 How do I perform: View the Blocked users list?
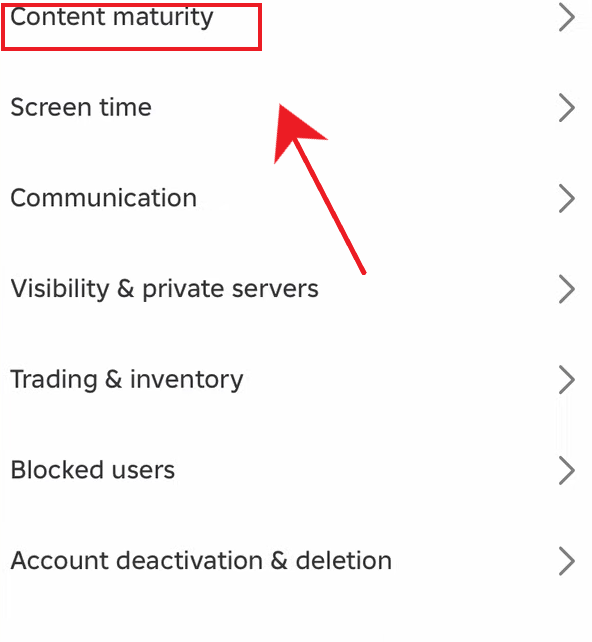click(x=296, y=470)
